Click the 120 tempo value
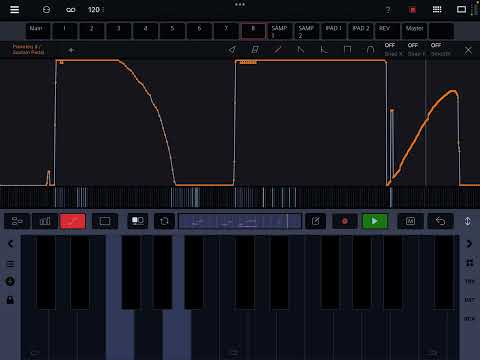 [x=94, y=10]
